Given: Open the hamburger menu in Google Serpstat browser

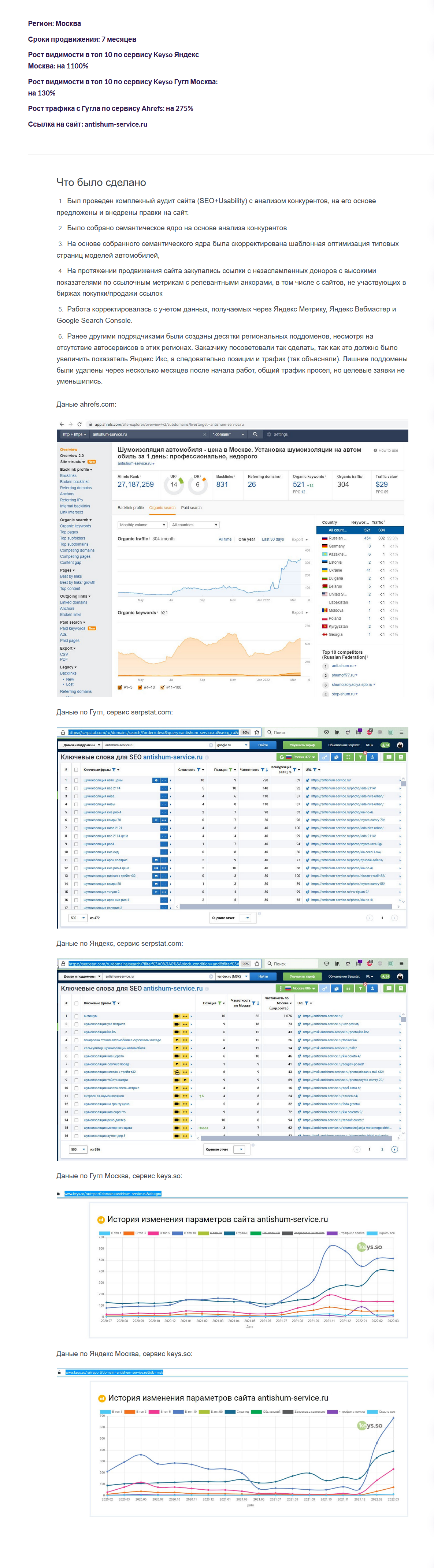Looking at the screenshot, I should (x=401, y=732).
